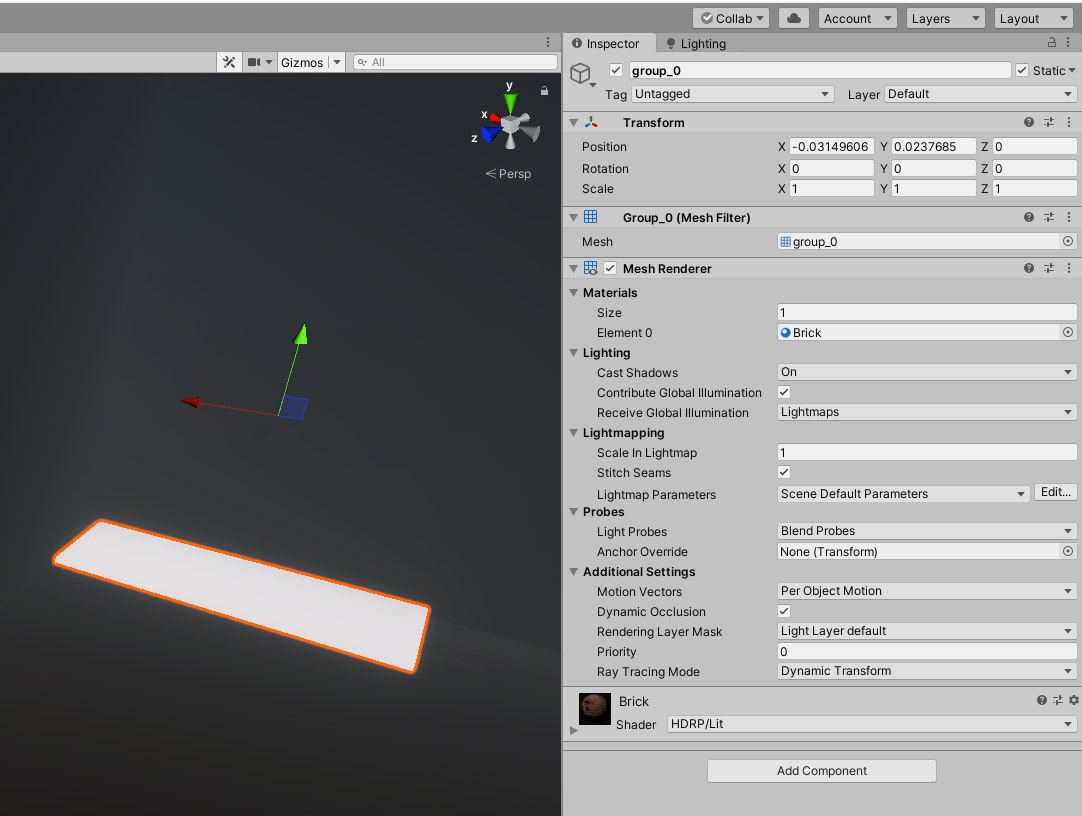Open Transform presets icon
This screenshot has width=1082, height=816.
1049,122
